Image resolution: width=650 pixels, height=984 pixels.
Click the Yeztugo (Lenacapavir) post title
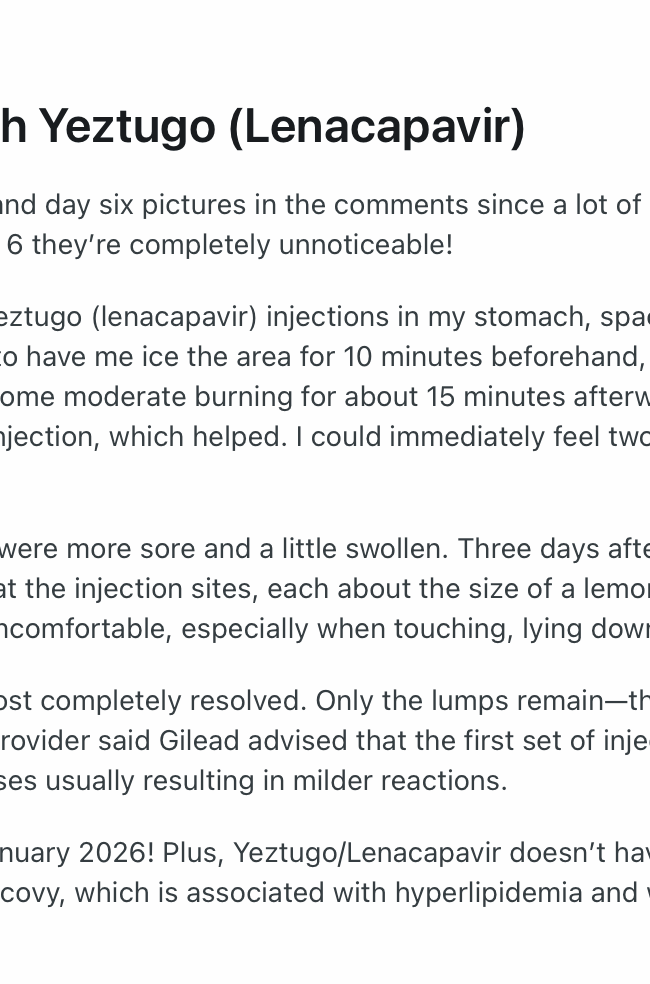point(265,126)
